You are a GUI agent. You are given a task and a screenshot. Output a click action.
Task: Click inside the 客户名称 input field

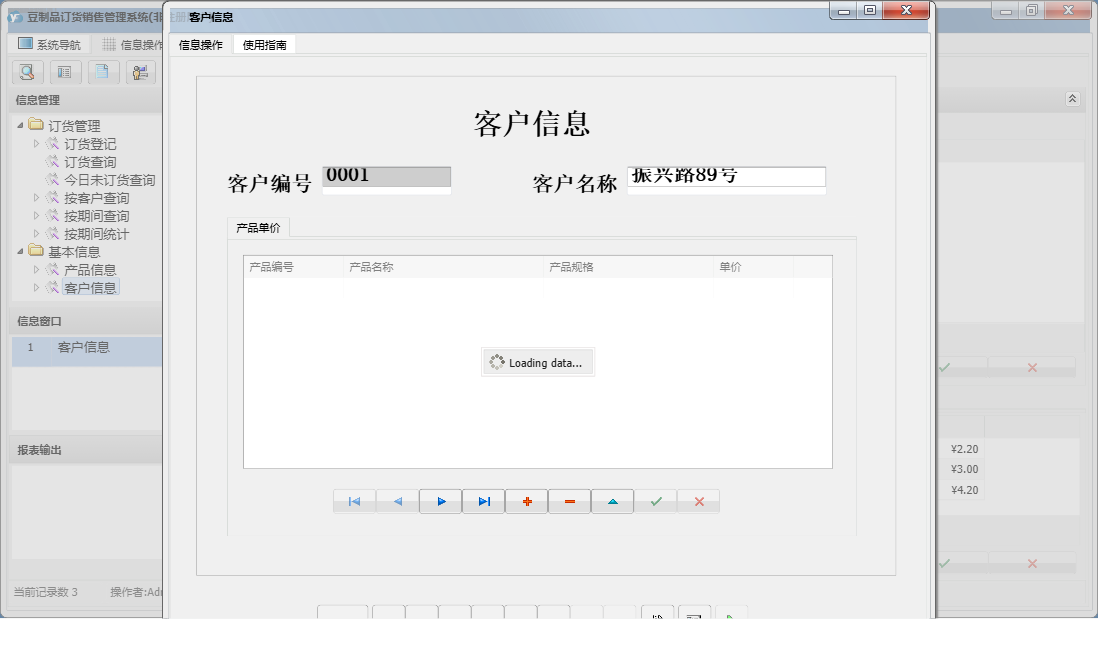(x=727, y=177)
